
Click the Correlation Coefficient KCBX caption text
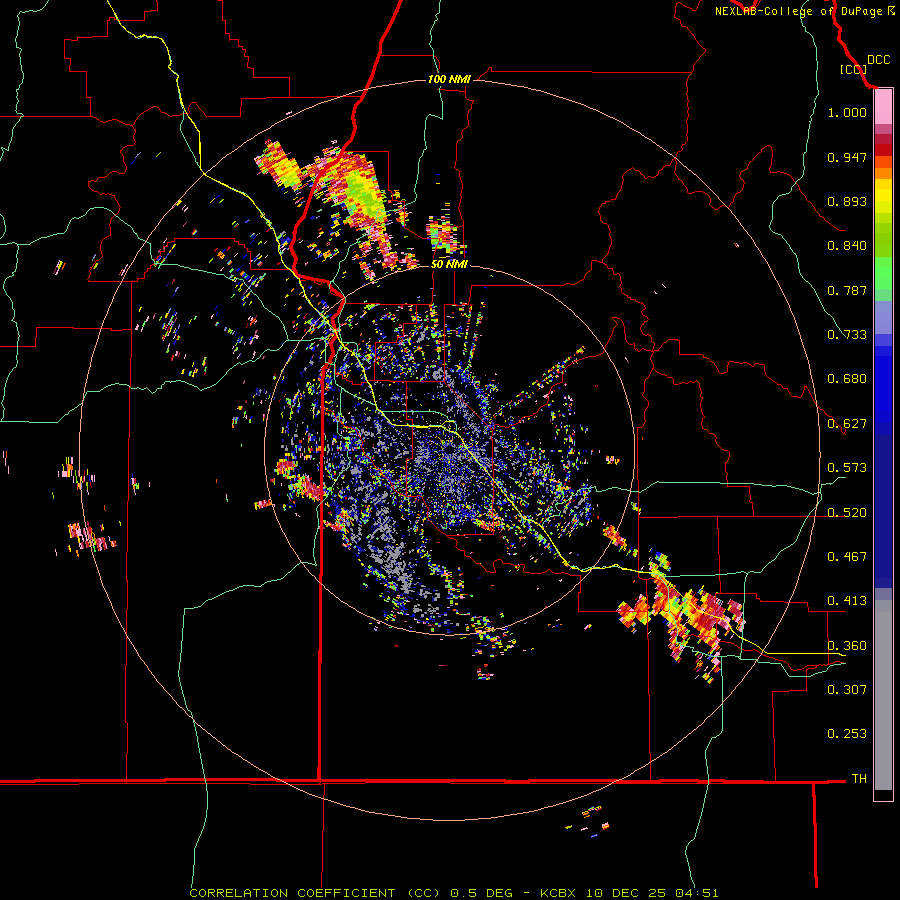pos(453,893)
